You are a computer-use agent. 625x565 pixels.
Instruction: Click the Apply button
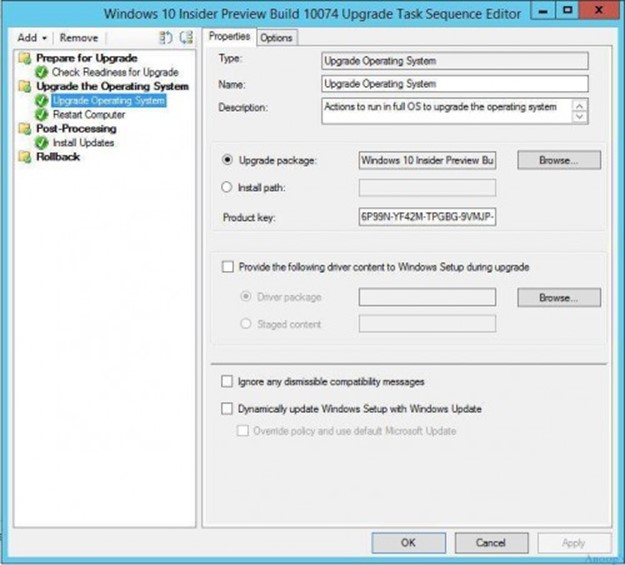pos(574,543)
